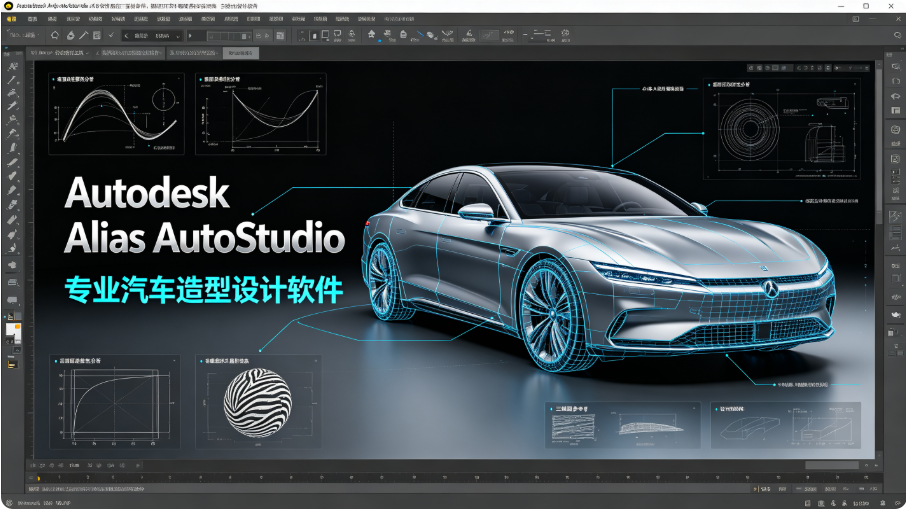Click the concentric circles technical drawing panel
The width and height of the screenshot is (906, 510).
(x=781, y=129)
